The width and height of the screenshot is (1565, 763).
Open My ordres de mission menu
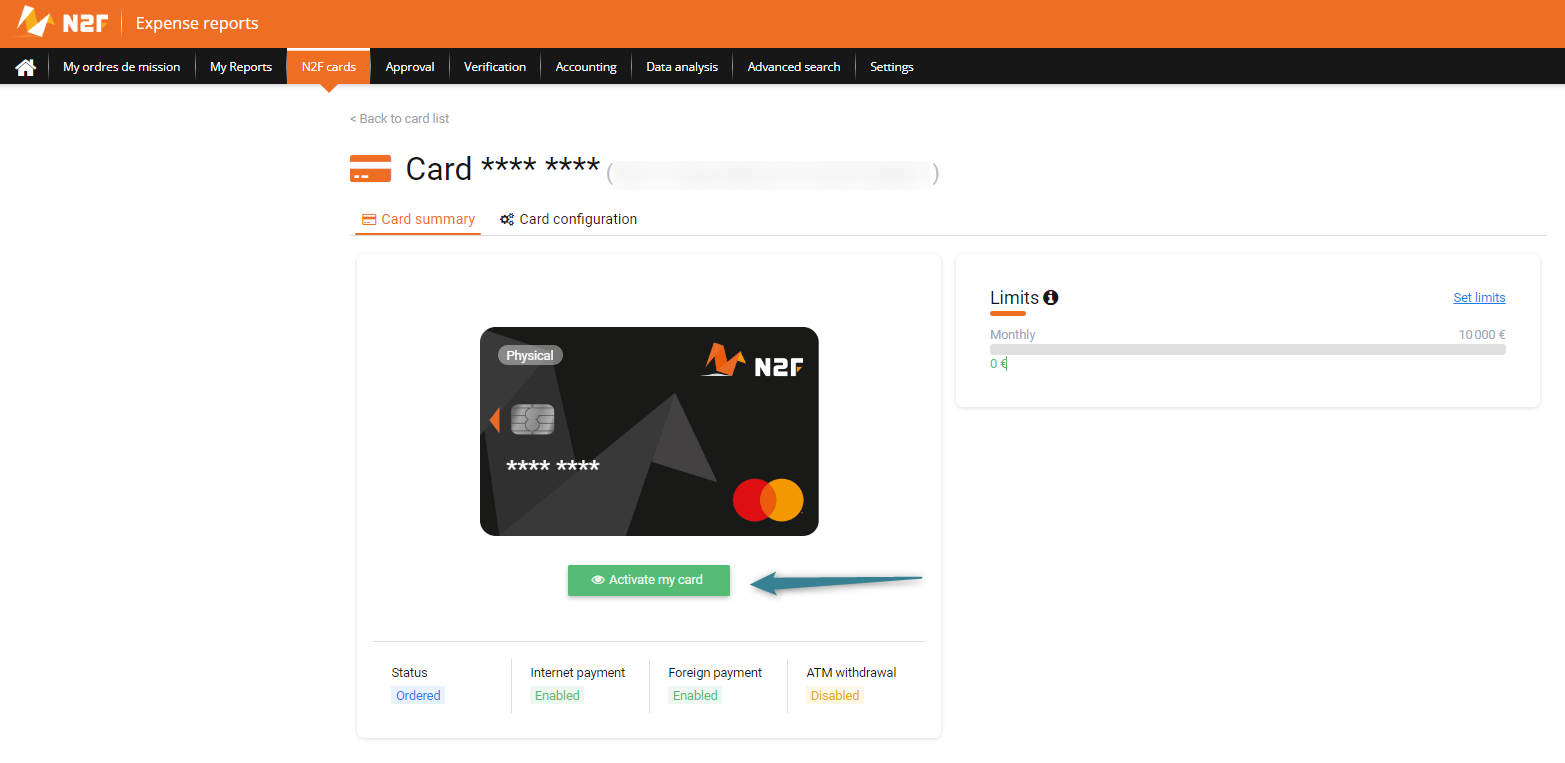(122, 67)
